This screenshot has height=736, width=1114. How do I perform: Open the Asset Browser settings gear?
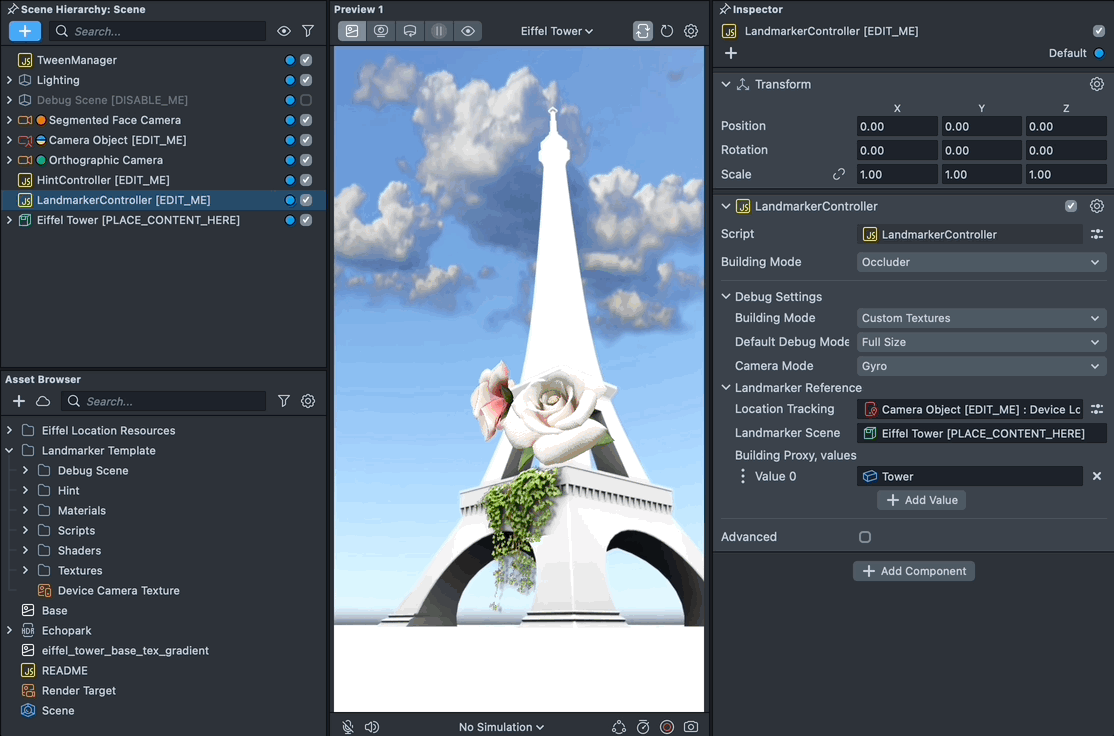point(308,401)
